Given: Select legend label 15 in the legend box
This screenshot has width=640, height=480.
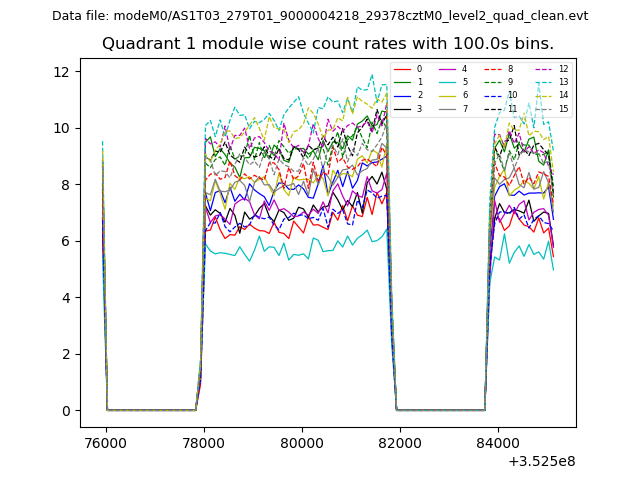Looking at the screenshot, I should pyautogui.click(x=563, y=108).
